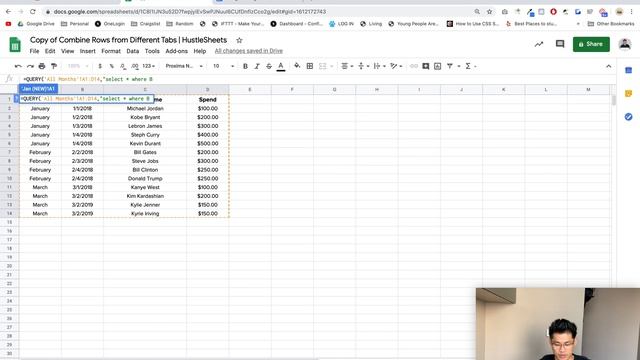Go to Sheets home via green logo
The image size is (640, 360).
tap(15, 44)
